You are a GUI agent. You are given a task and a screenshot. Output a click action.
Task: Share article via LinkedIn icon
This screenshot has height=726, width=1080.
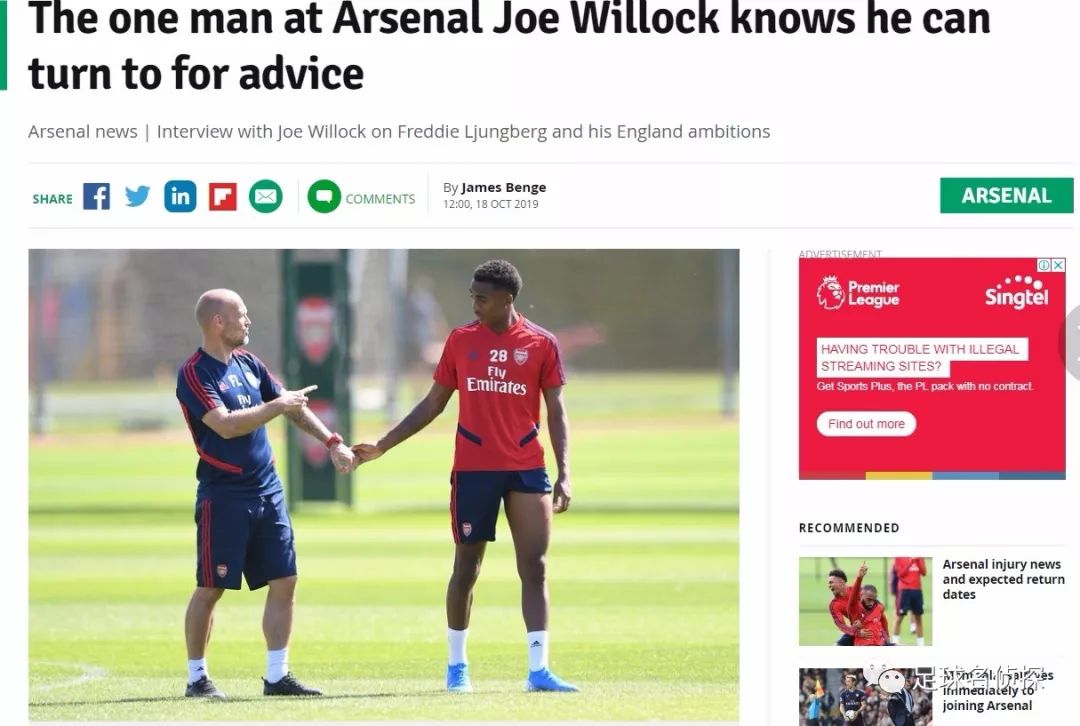(180, 197)
